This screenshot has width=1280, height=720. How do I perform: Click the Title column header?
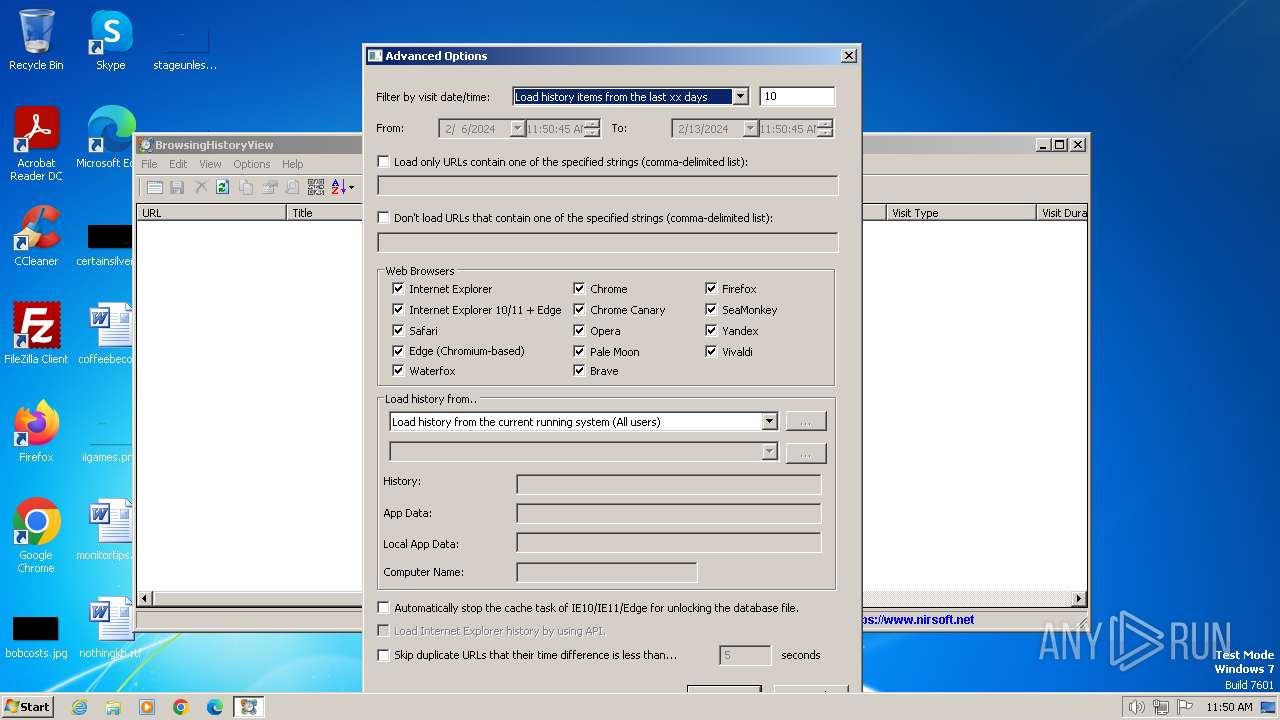[325, 213]
